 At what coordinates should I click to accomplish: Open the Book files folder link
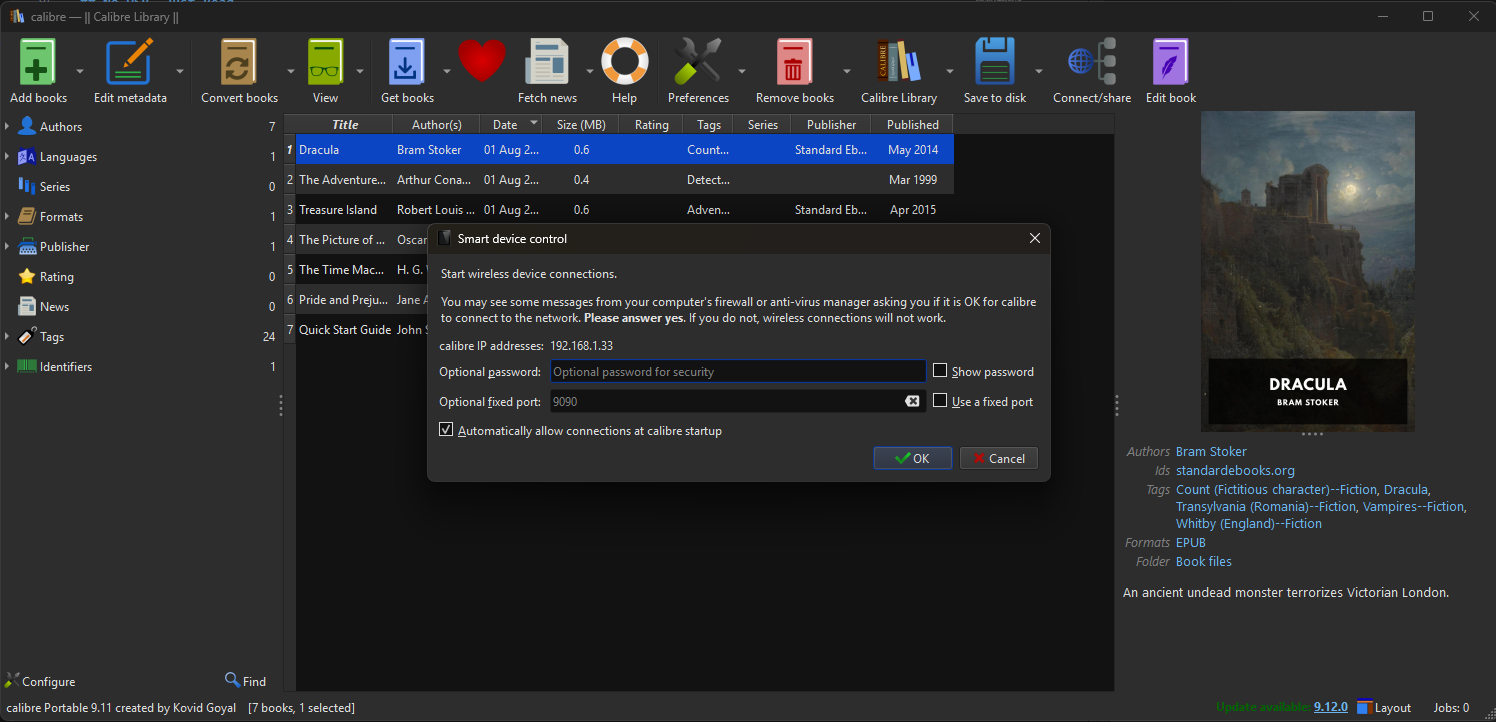click(1204, 561)
